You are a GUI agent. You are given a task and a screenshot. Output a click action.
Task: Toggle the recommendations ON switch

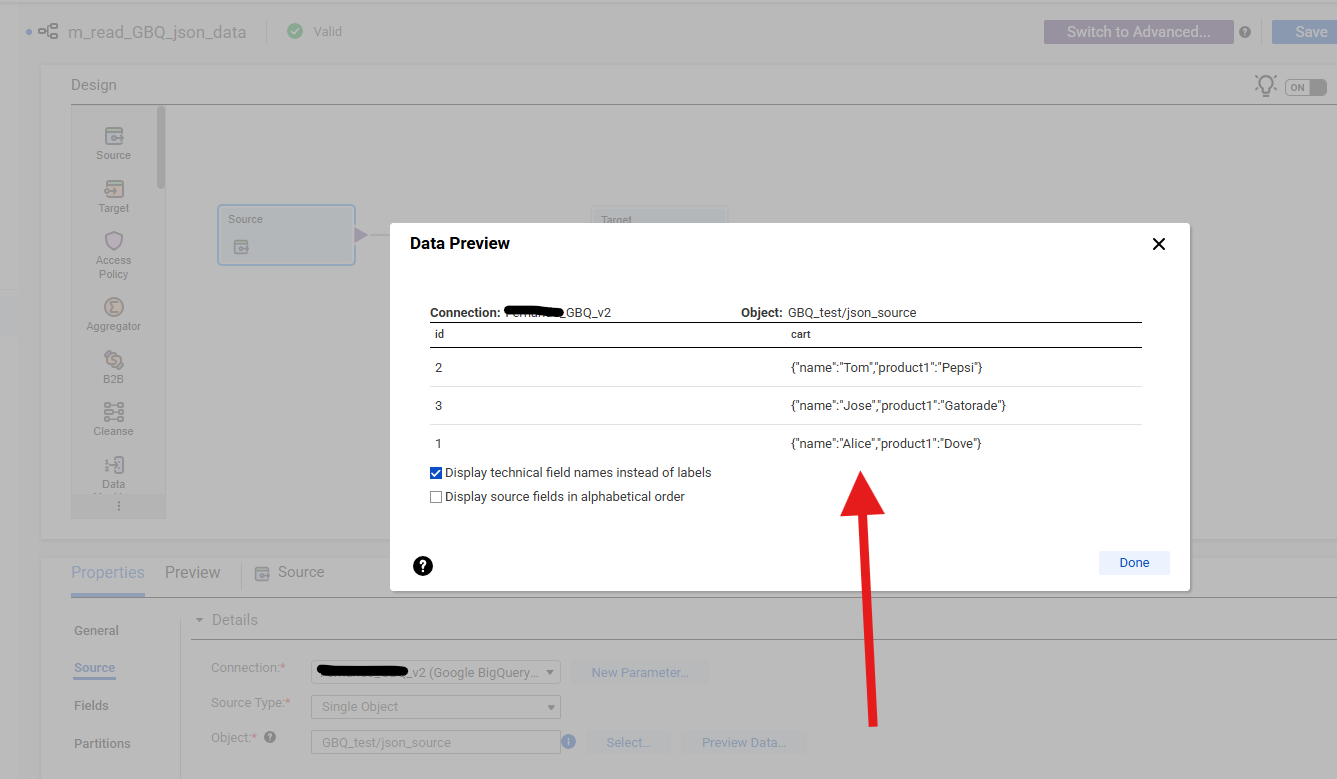pyautogui.click(x=1306, y=87)
